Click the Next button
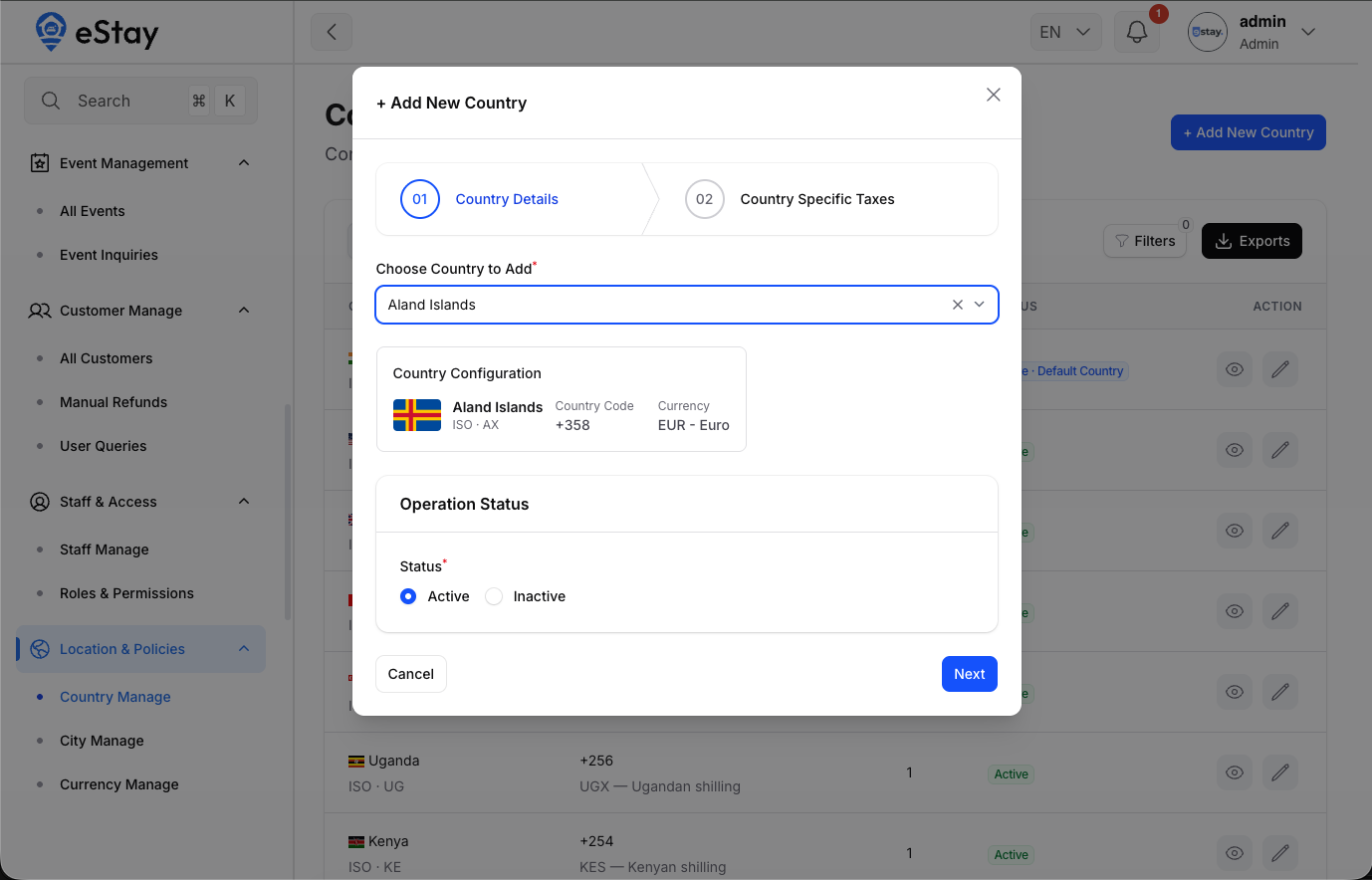 point(970,674)
